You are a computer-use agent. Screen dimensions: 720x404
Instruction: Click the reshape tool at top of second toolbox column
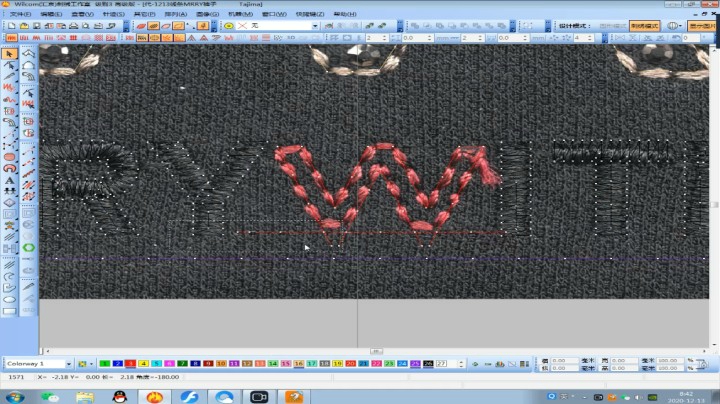point(28,54)
